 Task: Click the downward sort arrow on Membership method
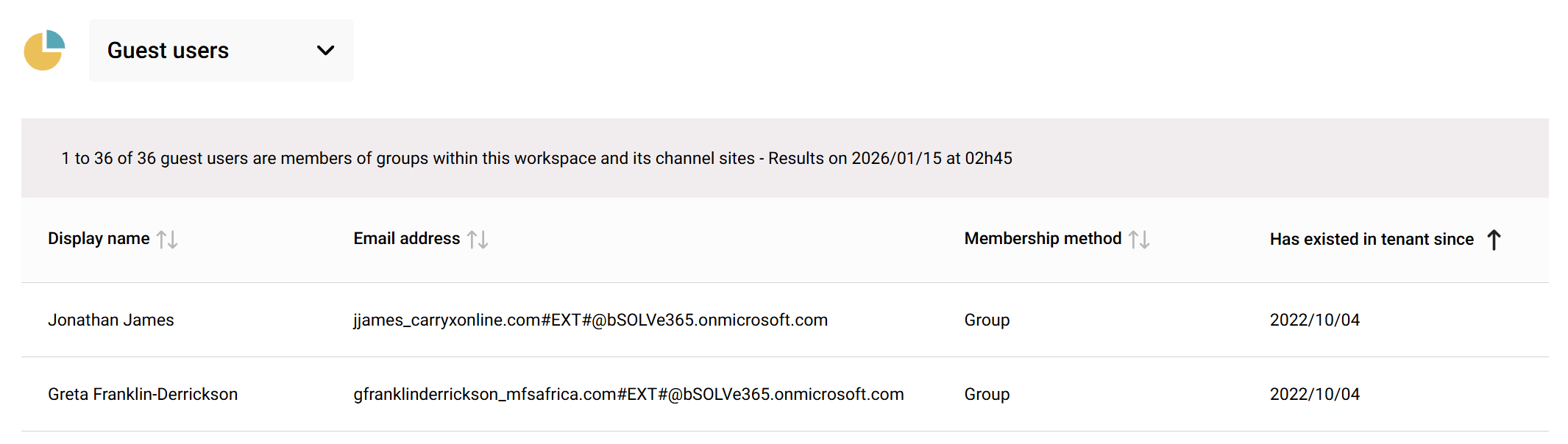click(x=1144, y=238)
